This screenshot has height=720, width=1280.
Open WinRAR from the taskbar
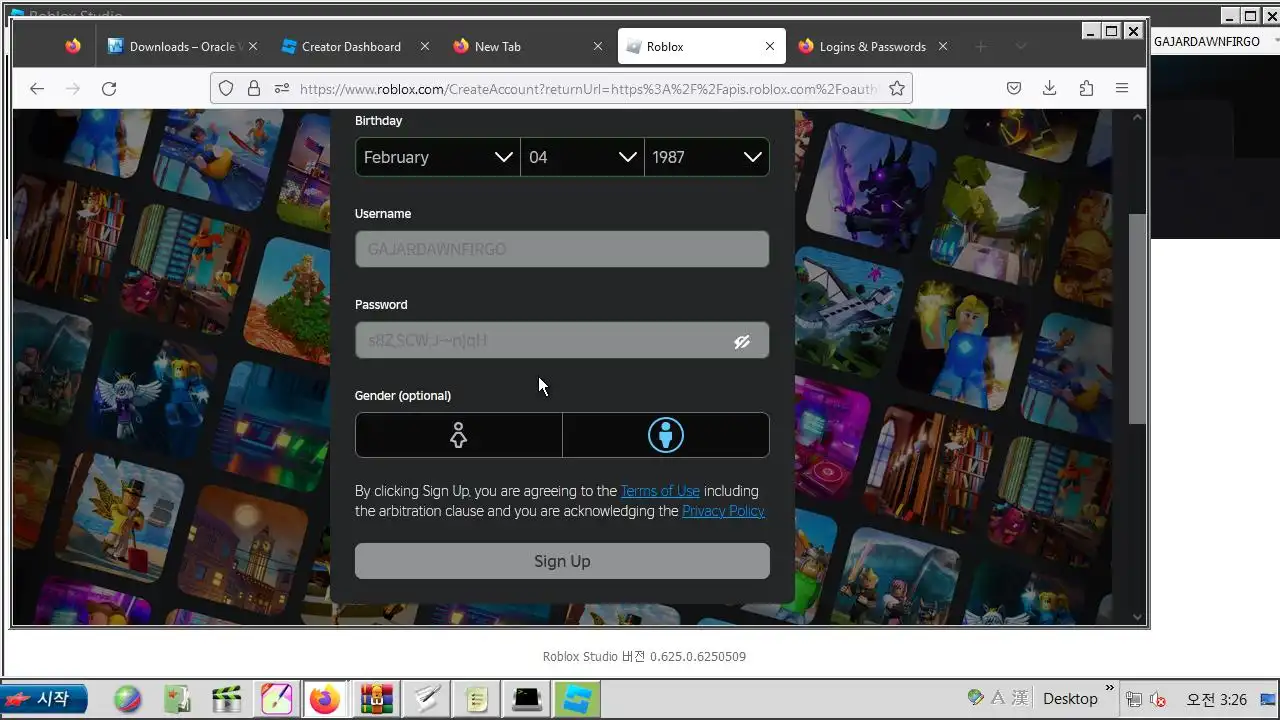[377, 699]
